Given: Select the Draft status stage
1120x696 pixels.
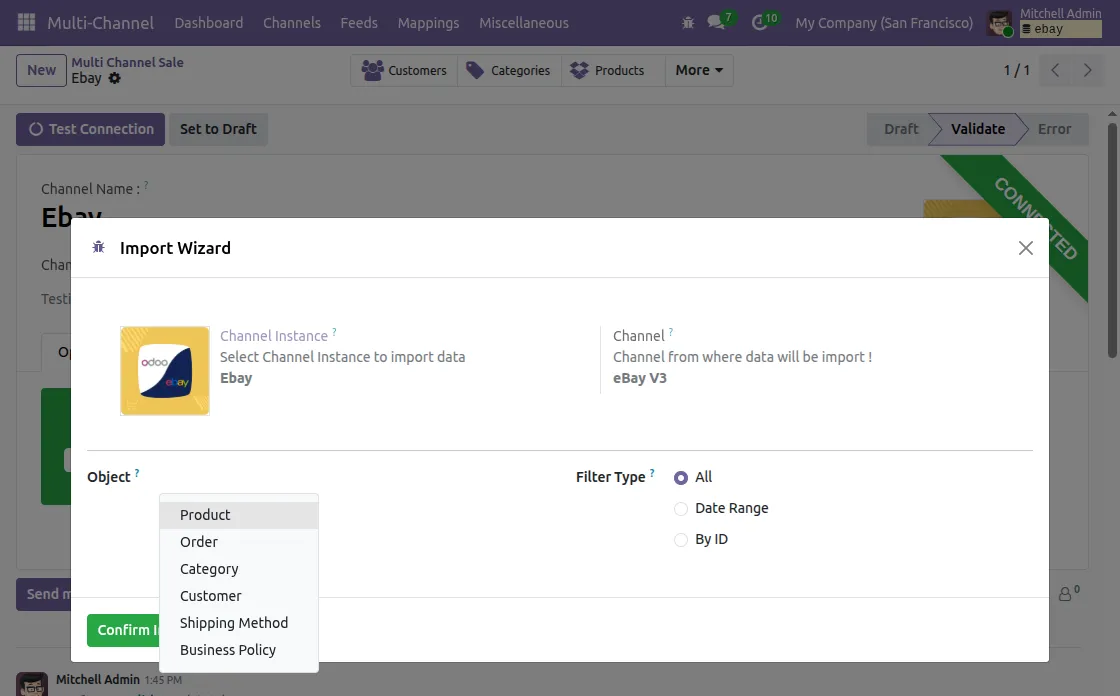Looking at the screenshot, I should 901,129.
